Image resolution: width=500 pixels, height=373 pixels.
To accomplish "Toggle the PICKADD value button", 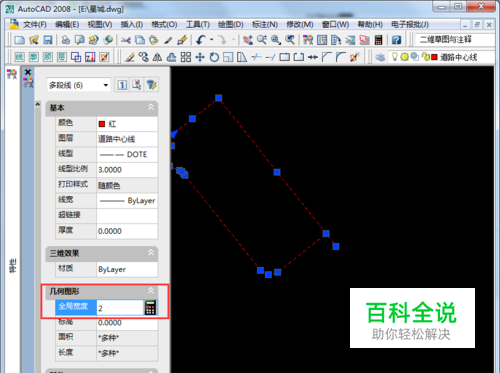I will pos(122,85).
